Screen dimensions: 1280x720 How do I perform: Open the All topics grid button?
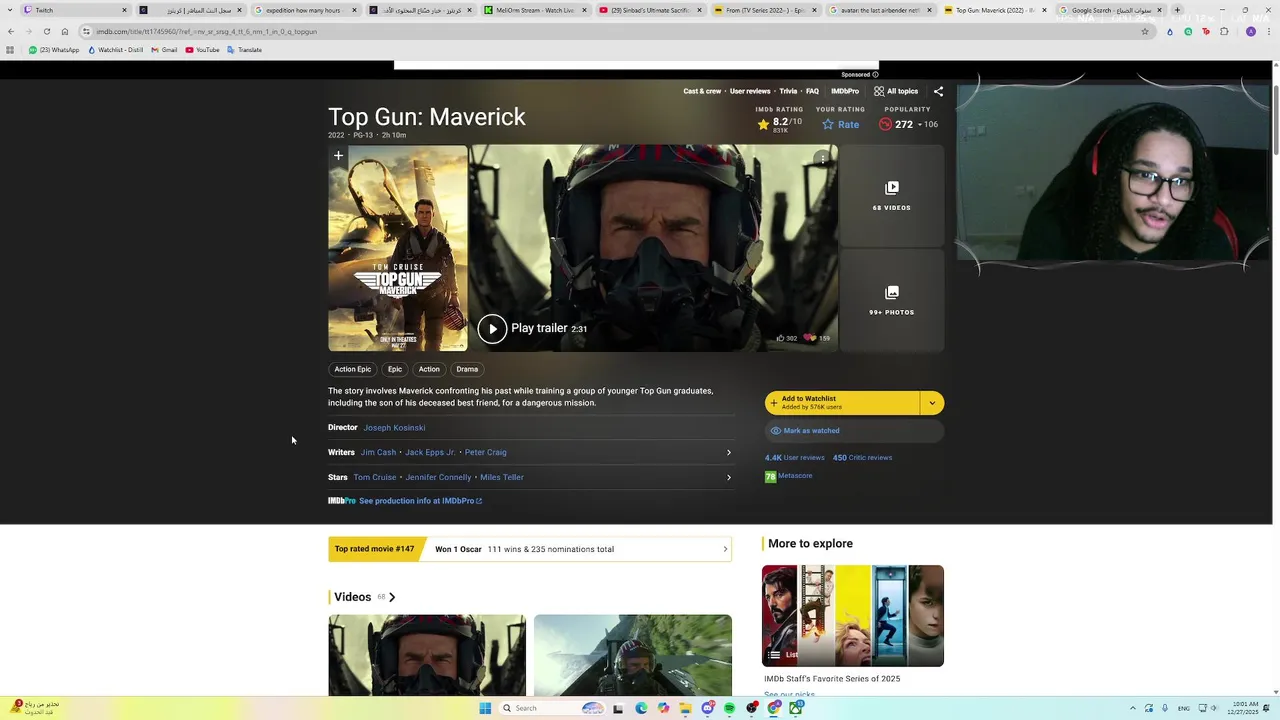[896, 91]
